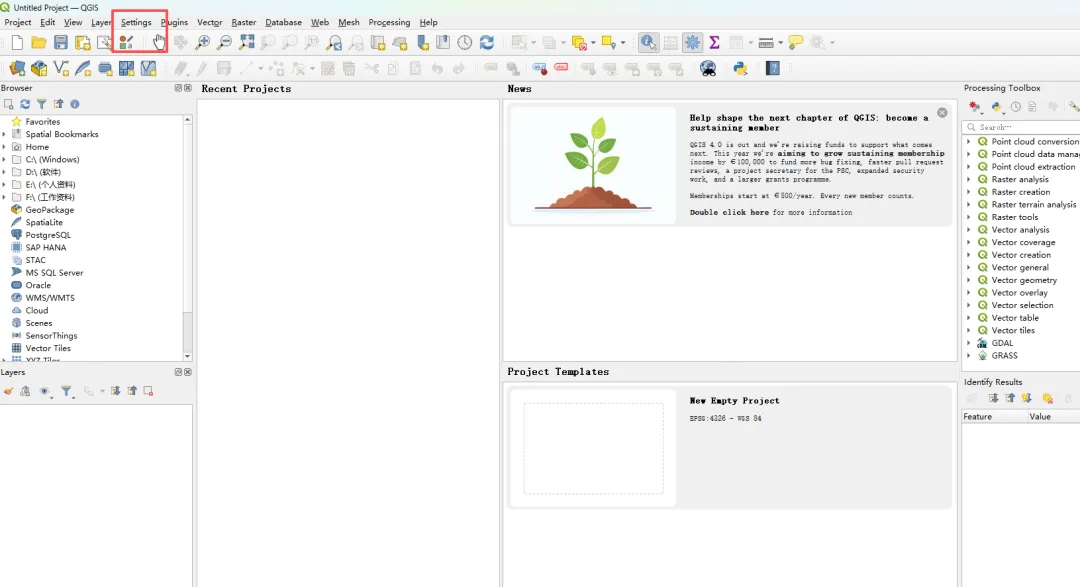Viewport: 1080px width, 587px height.
Task: Filter the Browser panel tree
Action: (x=41, y=104)
